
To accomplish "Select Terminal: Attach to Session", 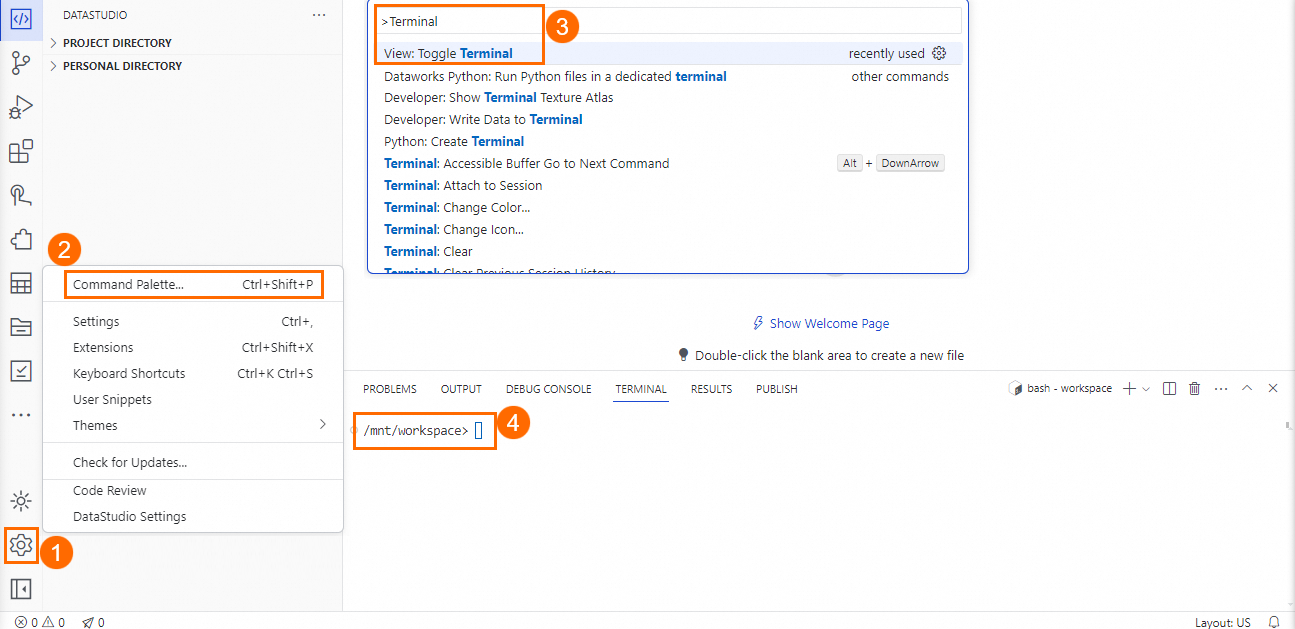I will [x=668, y=186].
